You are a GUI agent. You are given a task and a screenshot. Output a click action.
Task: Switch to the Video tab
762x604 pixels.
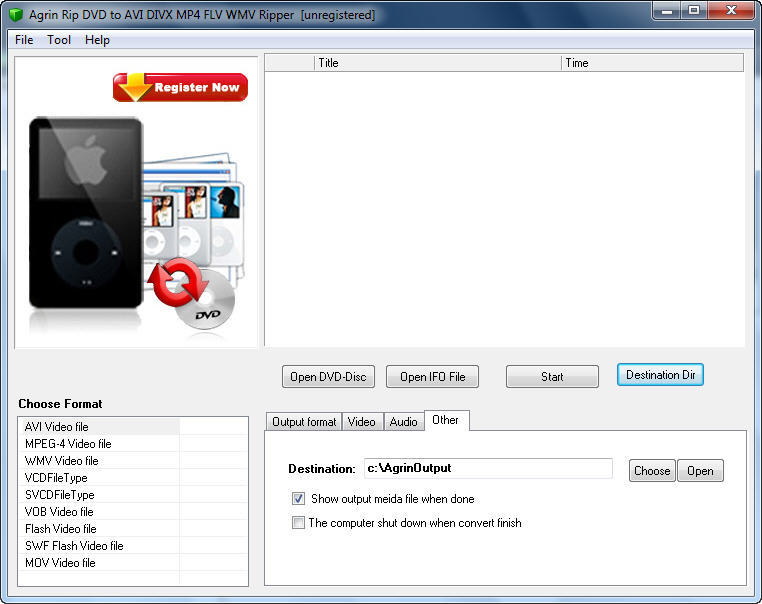point(362,422)
